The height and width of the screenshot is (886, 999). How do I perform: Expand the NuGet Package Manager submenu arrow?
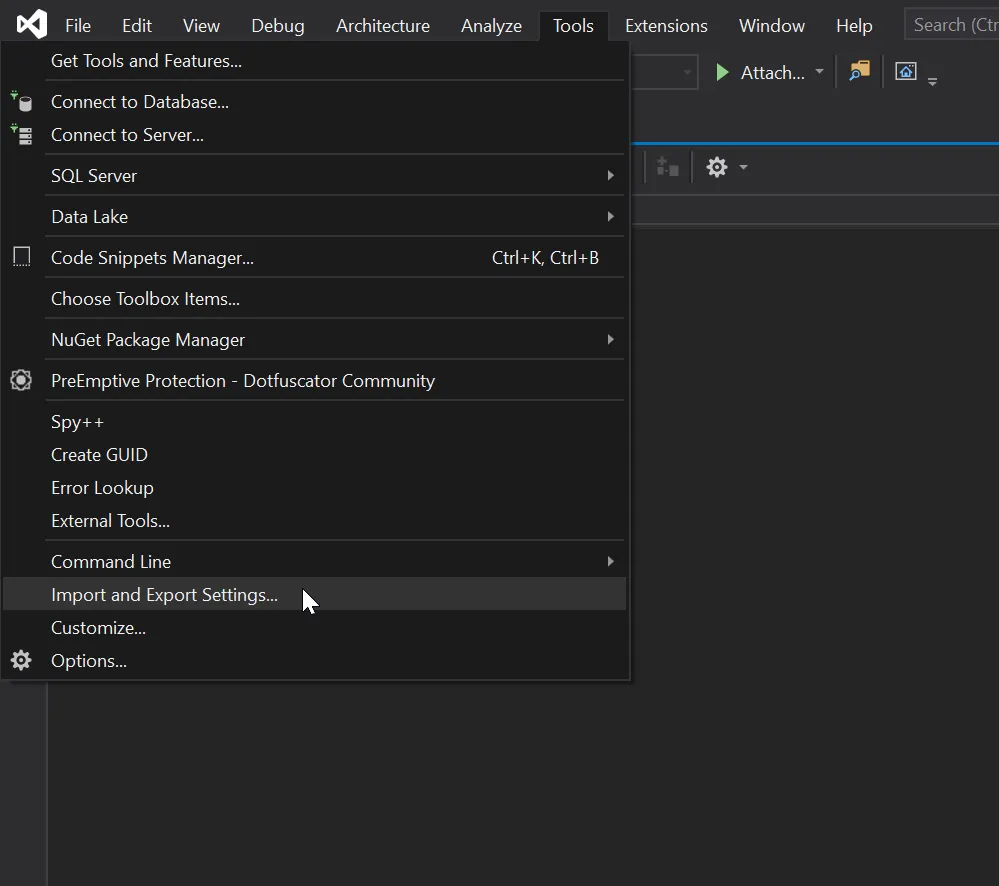point(610,340)
